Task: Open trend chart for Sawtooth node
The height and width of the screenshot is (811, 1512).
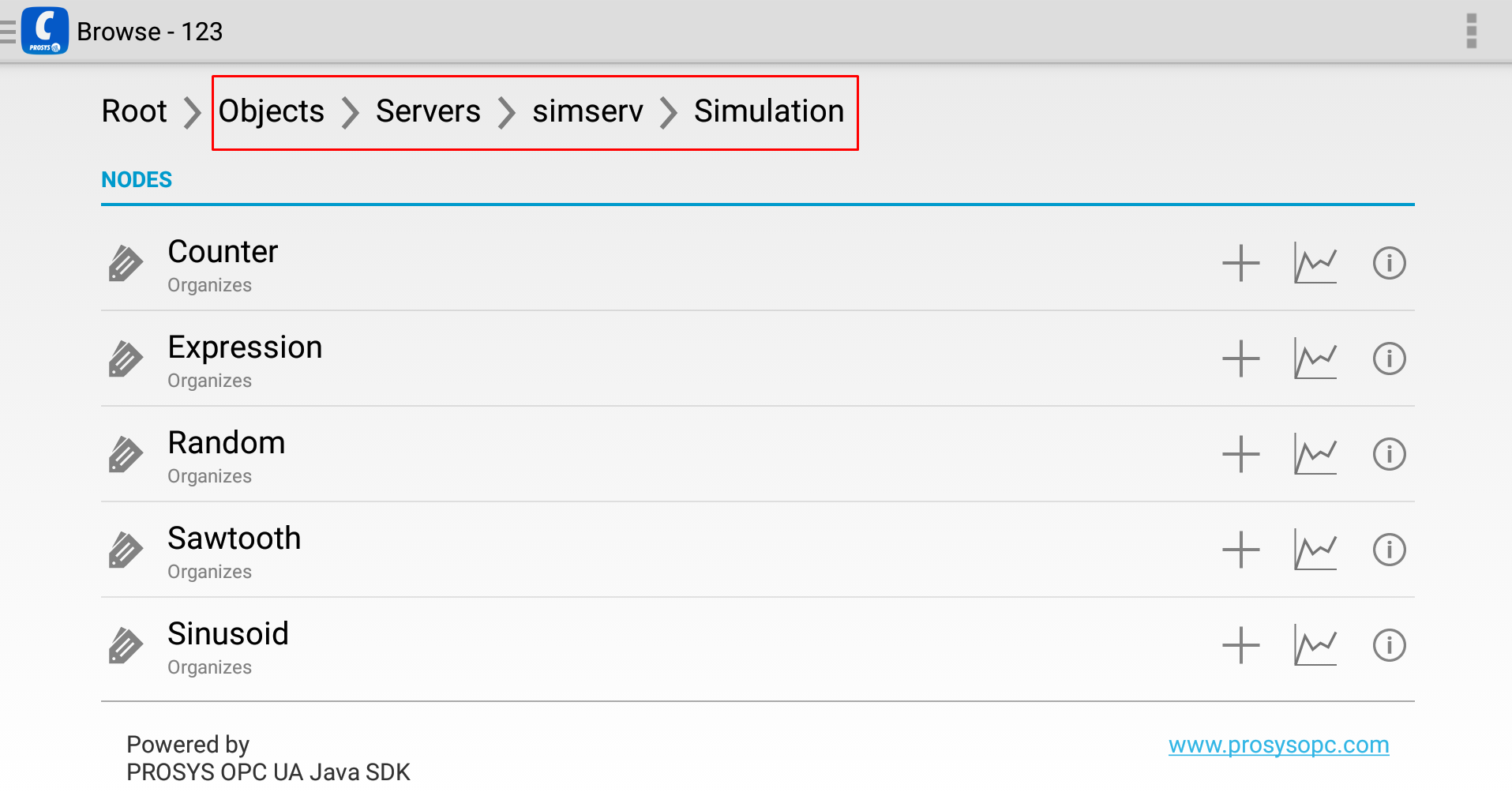Action: 1315,550
